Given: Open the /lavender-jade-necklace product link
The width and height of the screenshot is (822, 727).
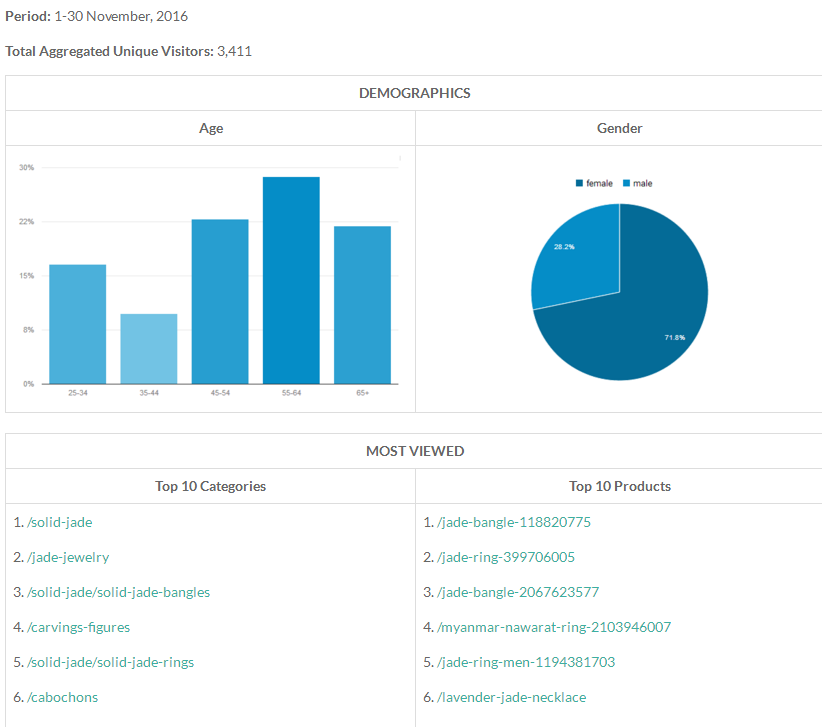Looking at the screenshot, I should [511, 697].
